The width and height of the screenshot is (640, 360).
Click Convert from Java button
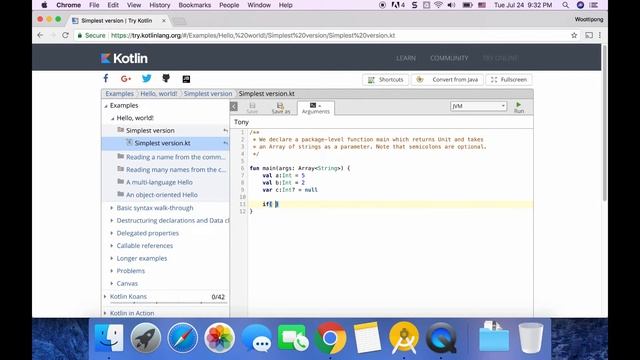tap(447, 80)
